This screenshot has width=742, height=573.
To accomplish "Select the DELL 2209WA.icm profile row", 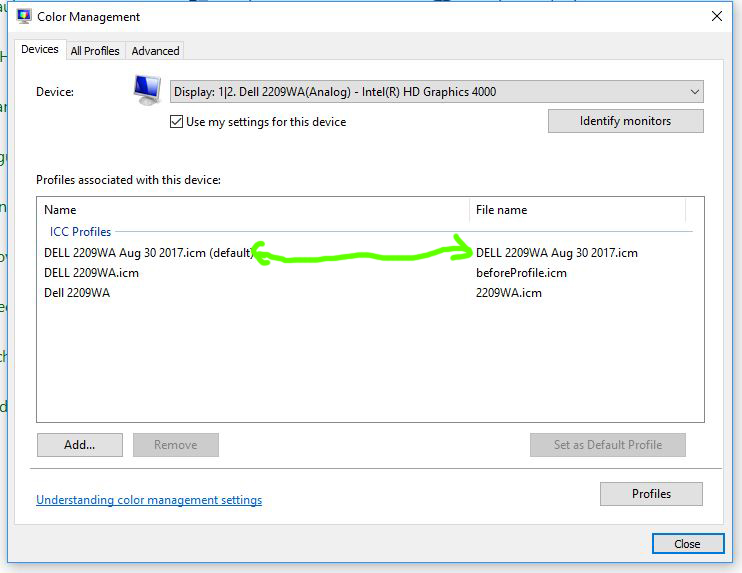I will point(91,273).
